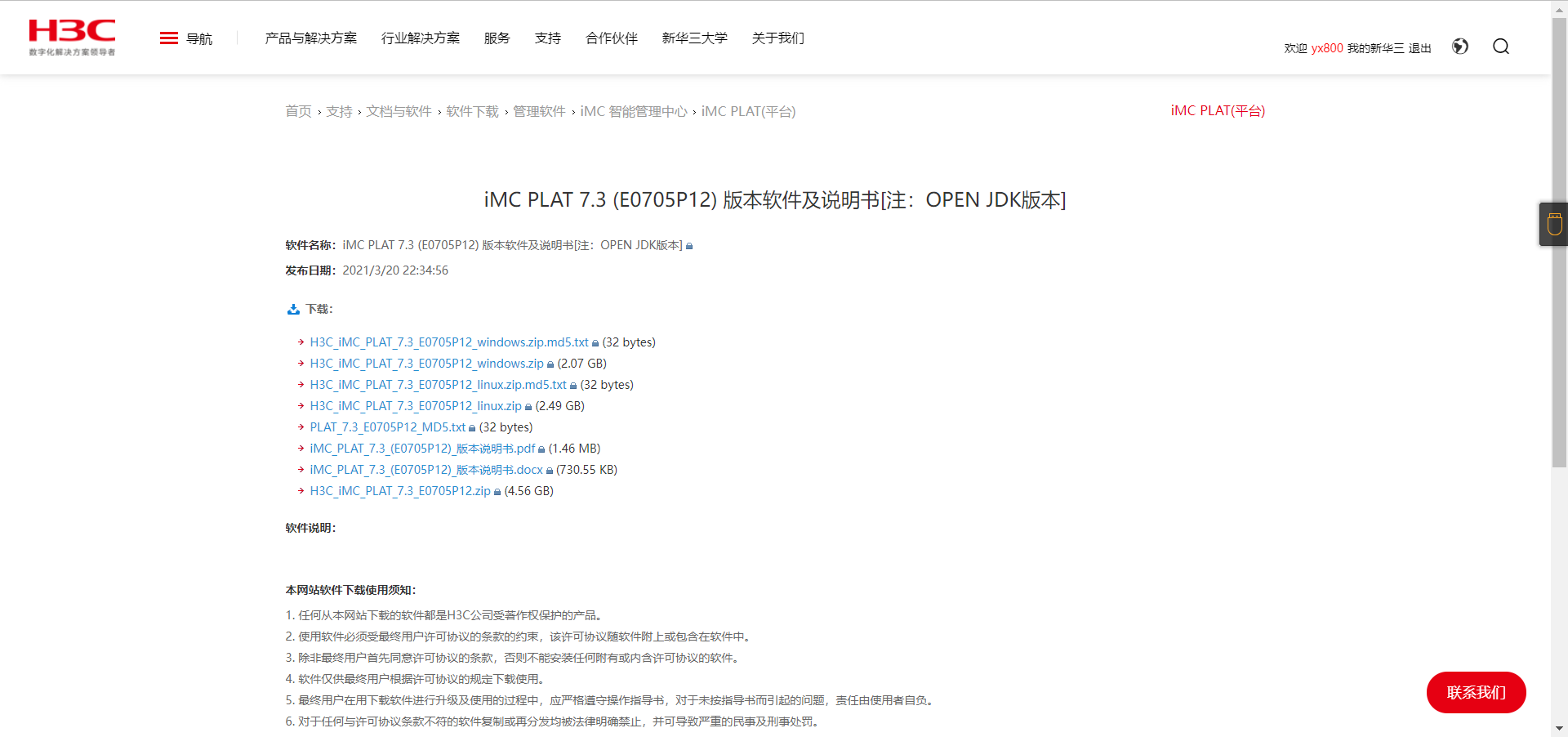This screenshot has width=1568, height=737.
Task: Click the (4.56 GB) file size text
Action: (529, 491)
